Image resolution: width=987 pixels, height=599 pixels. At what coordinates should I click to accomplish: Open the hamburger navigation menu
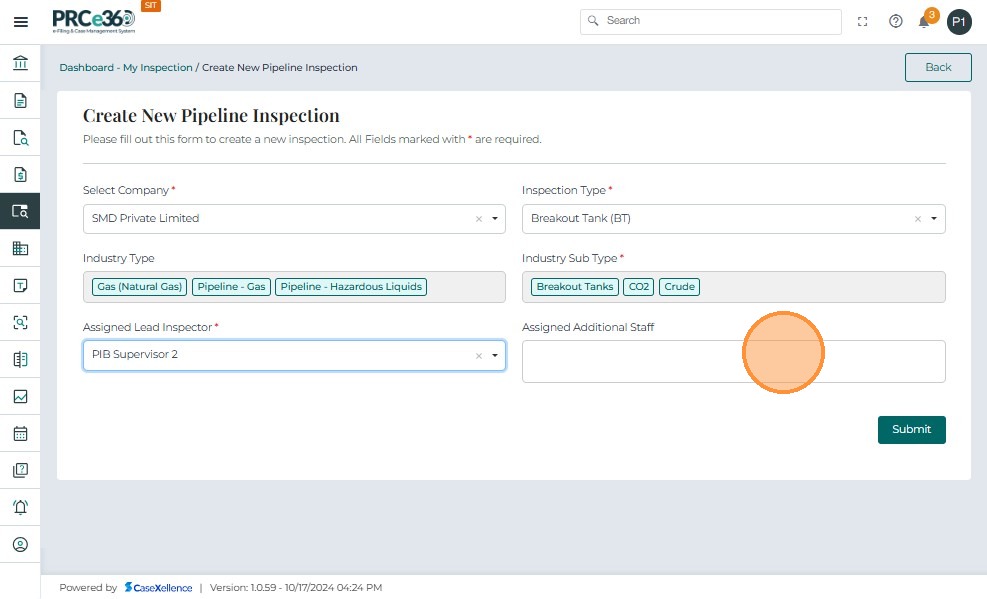pos(20,22)
